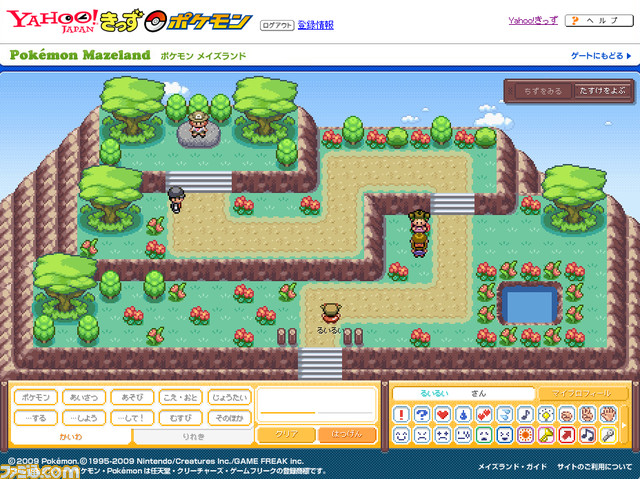Image resolution: width=640 pixels, height=479 pixels.
Task: Open the あいさつ phrase category
Action: (x=84, y=397)
